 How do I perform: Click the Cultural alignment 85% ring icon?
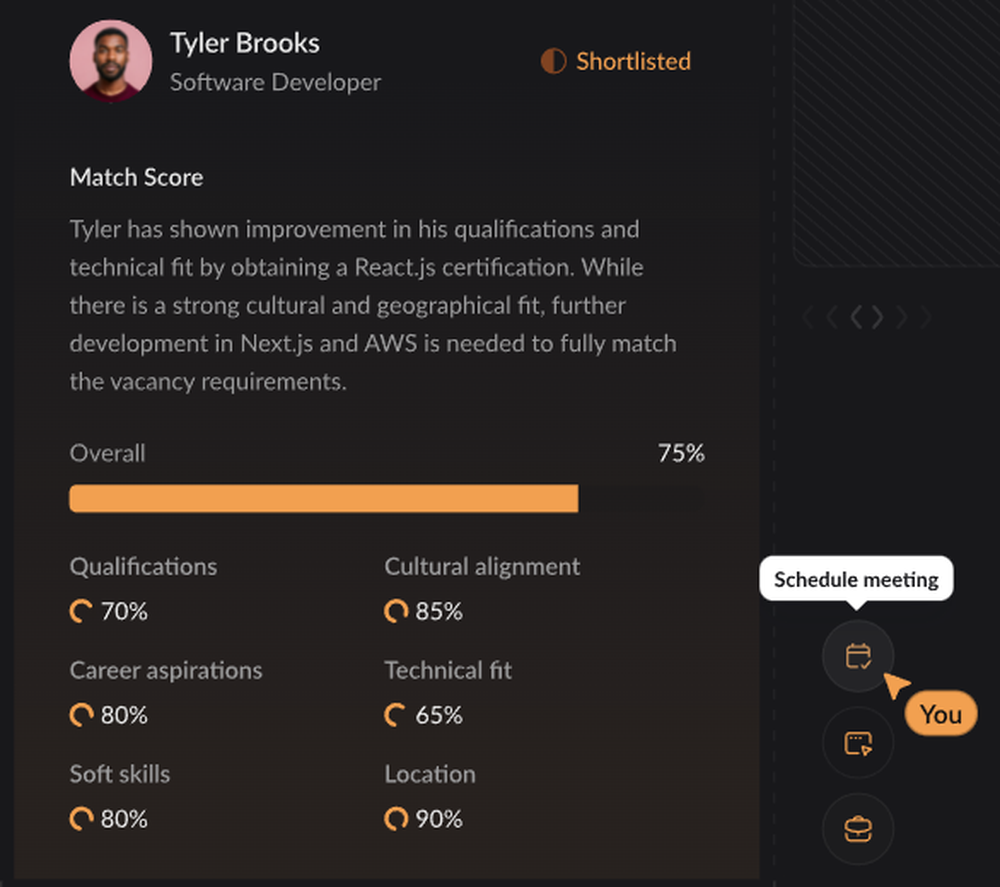coord(396,611)
